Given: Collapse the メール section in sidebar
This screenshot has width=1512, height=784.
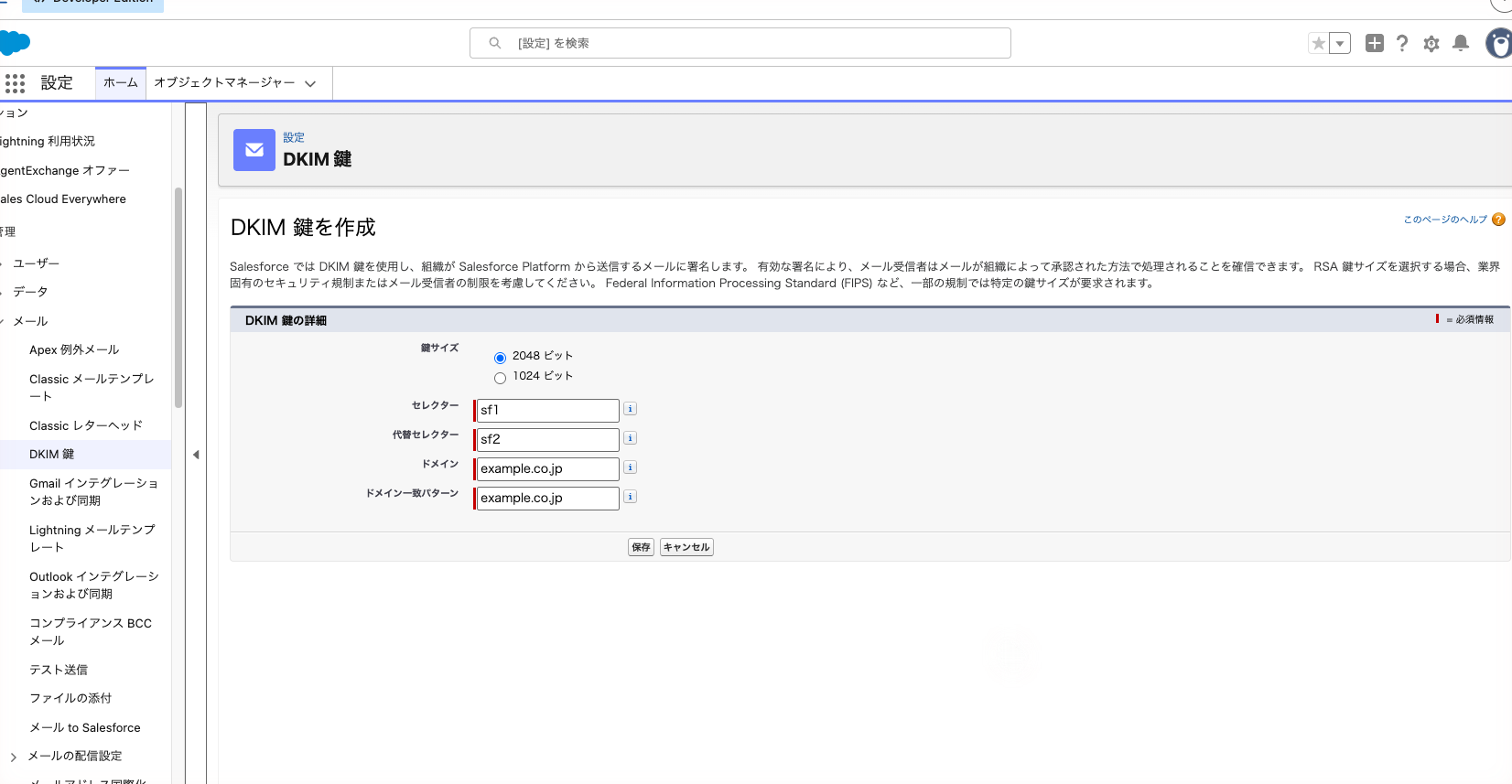Looking at the screenshot, I should point(3,321).
